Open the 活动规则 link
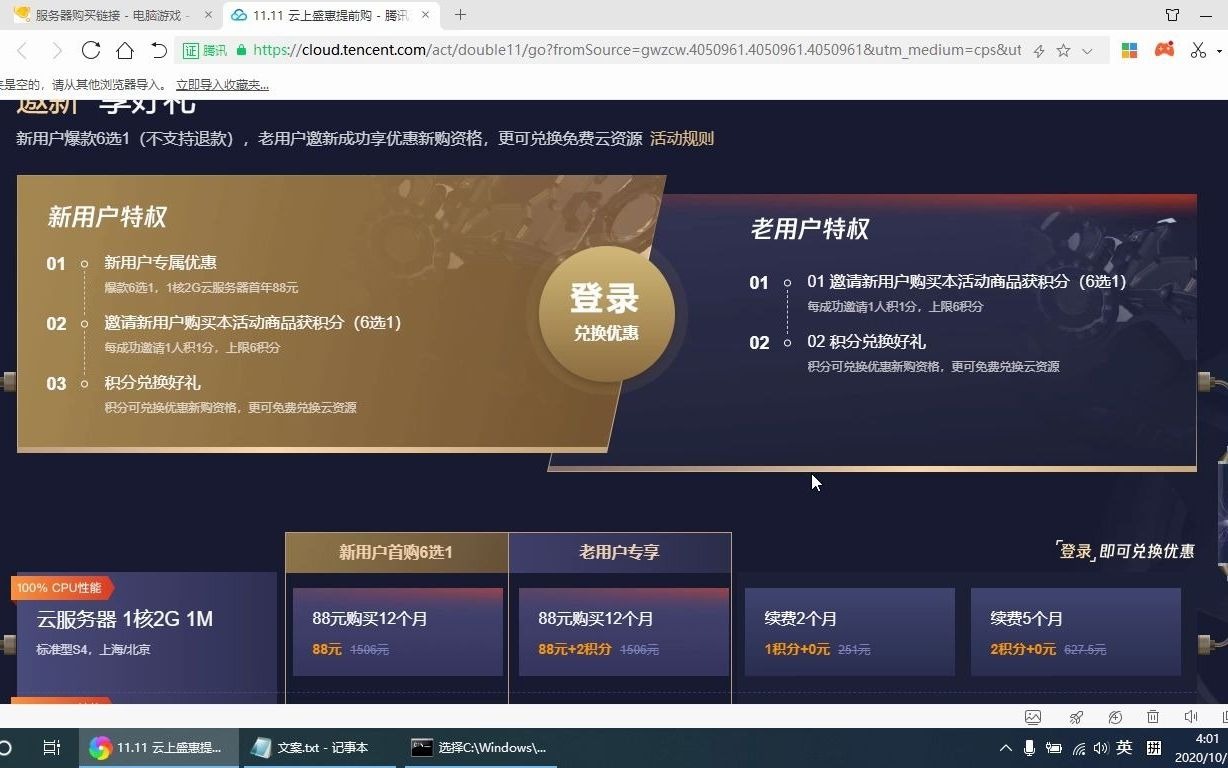The image size is (1228, 768). (681, 138)
